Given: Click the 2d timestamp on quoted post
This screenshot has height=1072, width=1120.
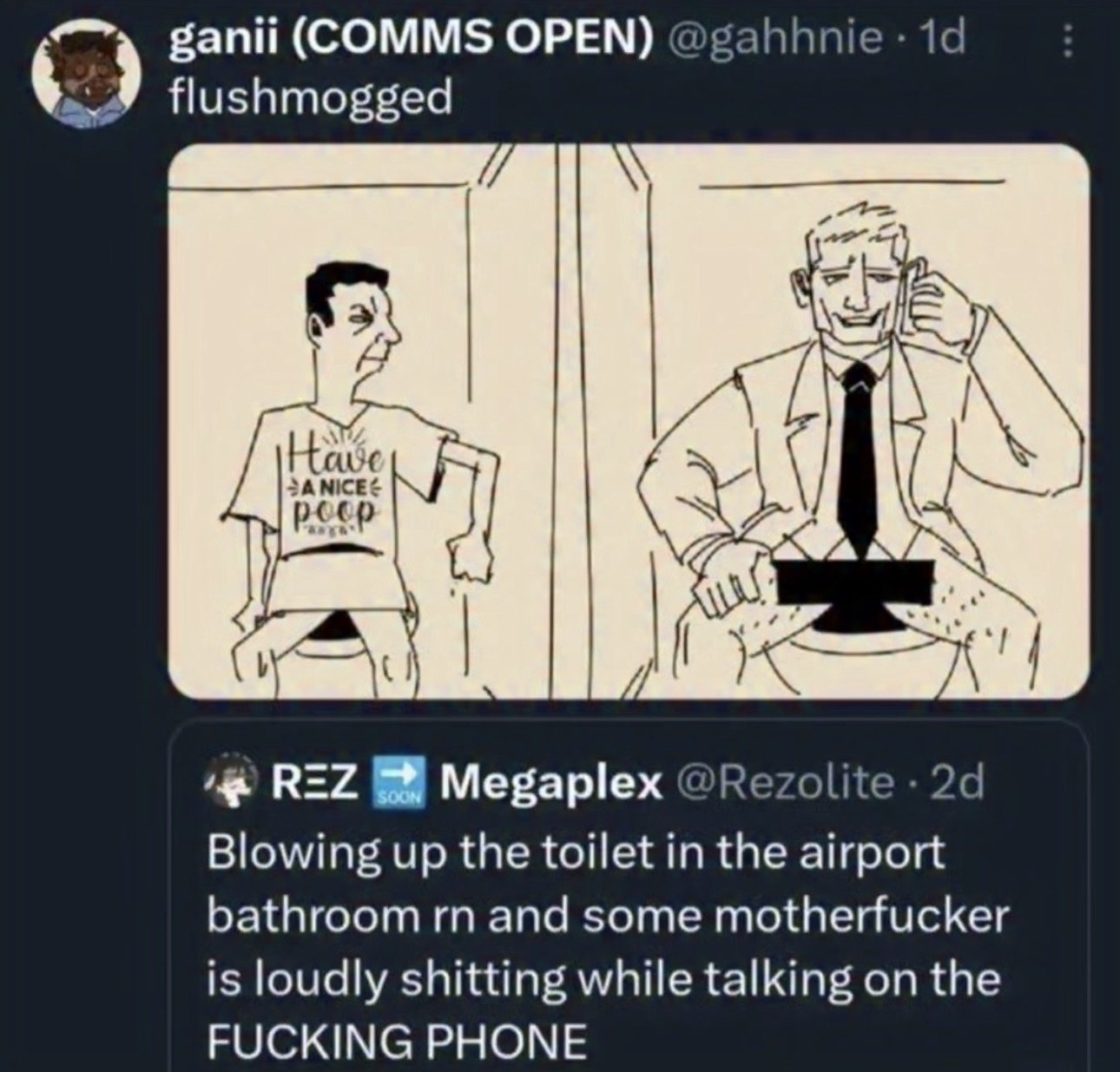Looking at the screenshot, I should (956, 784).
